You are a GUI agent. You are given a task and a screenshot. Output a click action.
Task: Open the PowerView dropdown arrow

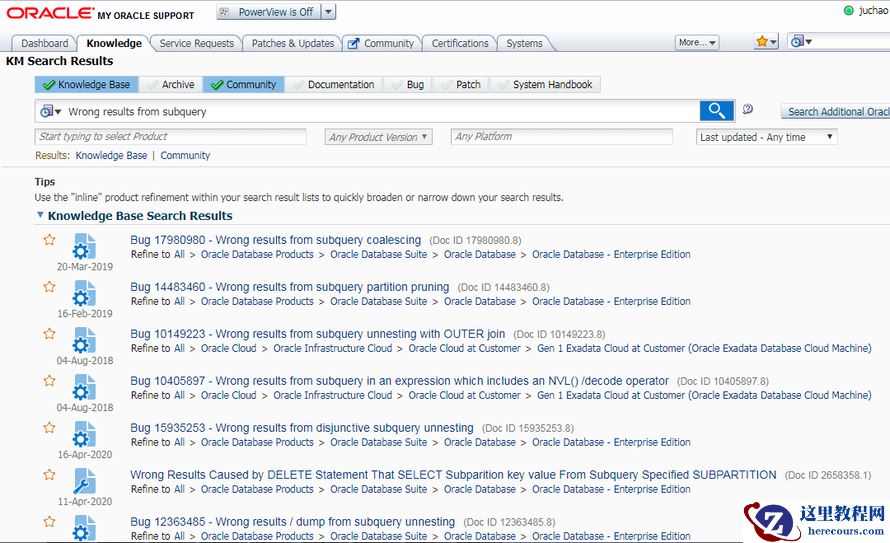(328, 12)
